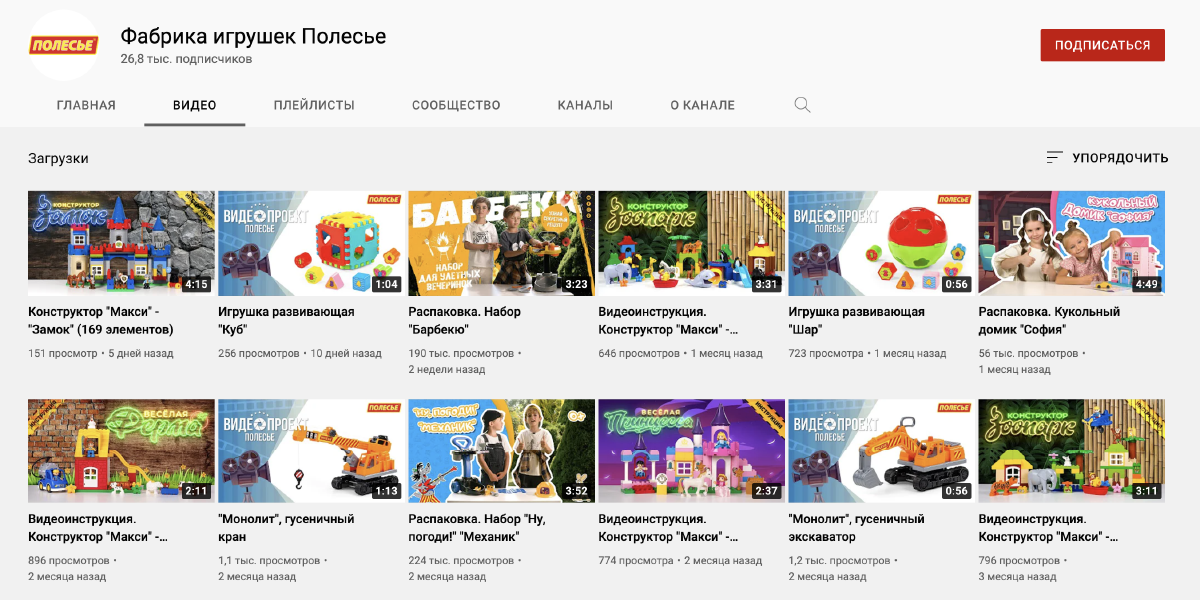Click the 26,8 тыс. подписчиков count
The image size is (1200, 600).
point(186,60)
